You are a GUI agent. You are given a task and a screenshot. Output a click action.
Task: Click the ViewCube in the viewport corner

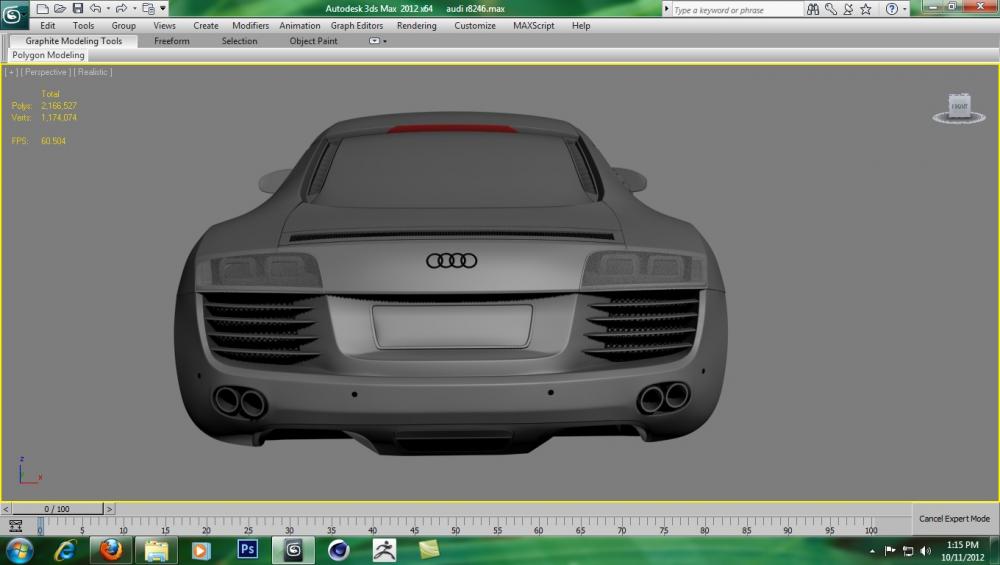point(959,108)
